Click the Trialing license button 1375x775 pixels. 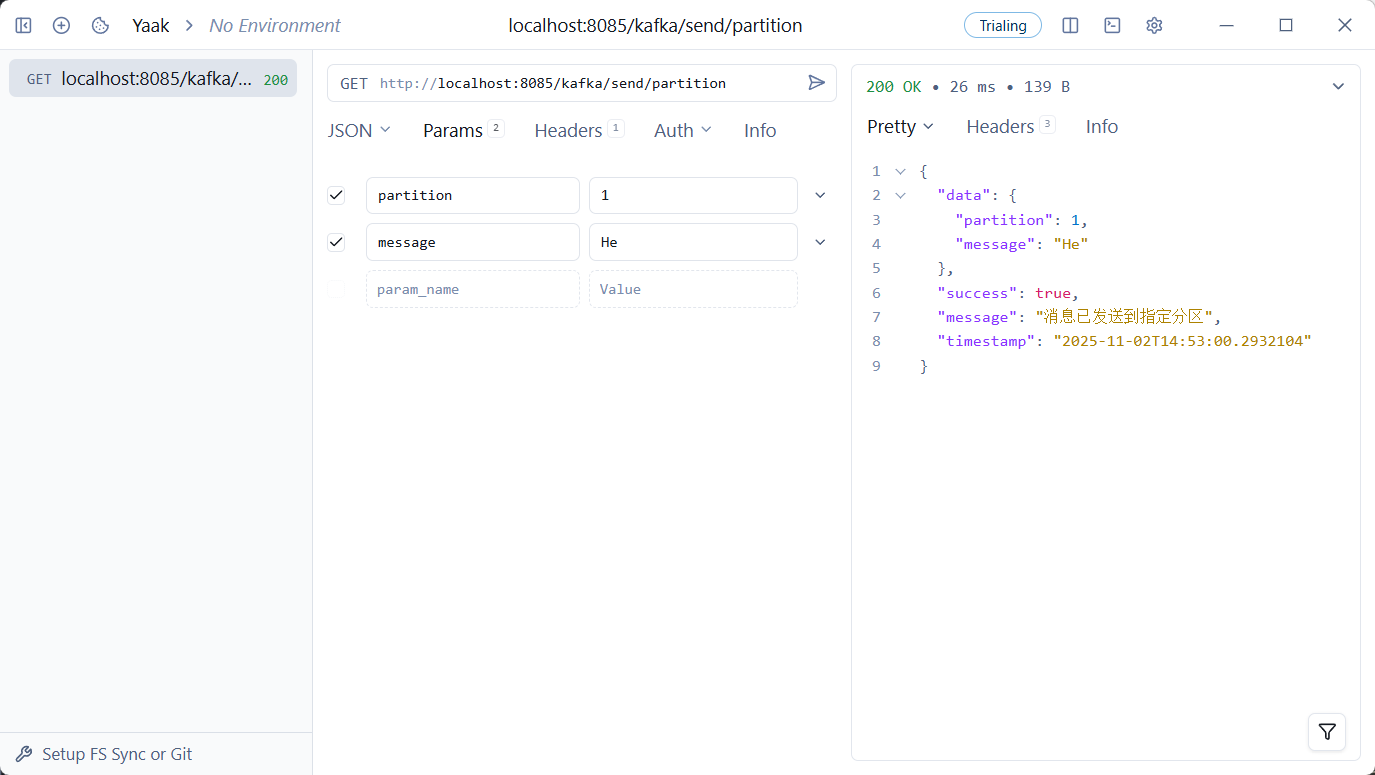1002,25
